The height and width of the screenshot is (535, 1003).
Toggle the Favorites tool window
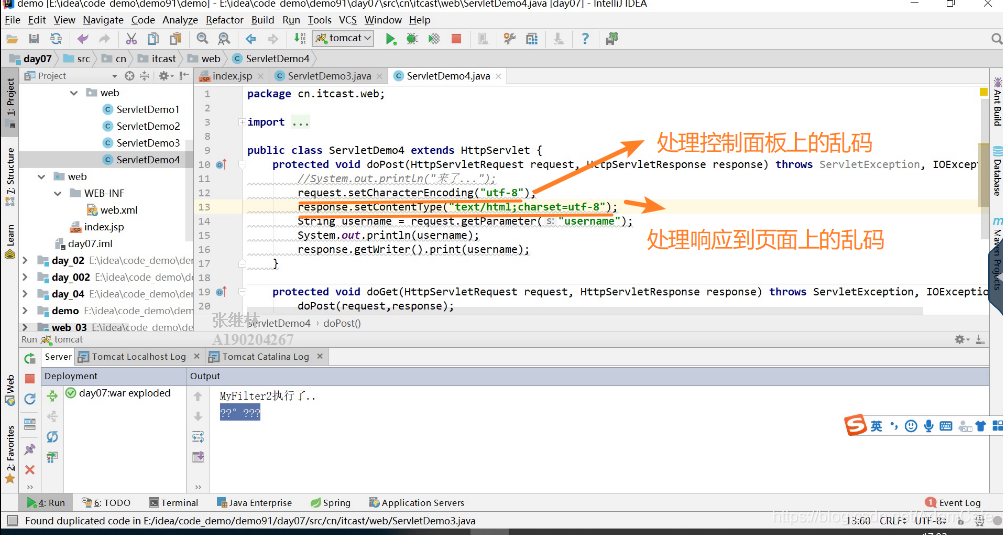click(x=10, y=455)
